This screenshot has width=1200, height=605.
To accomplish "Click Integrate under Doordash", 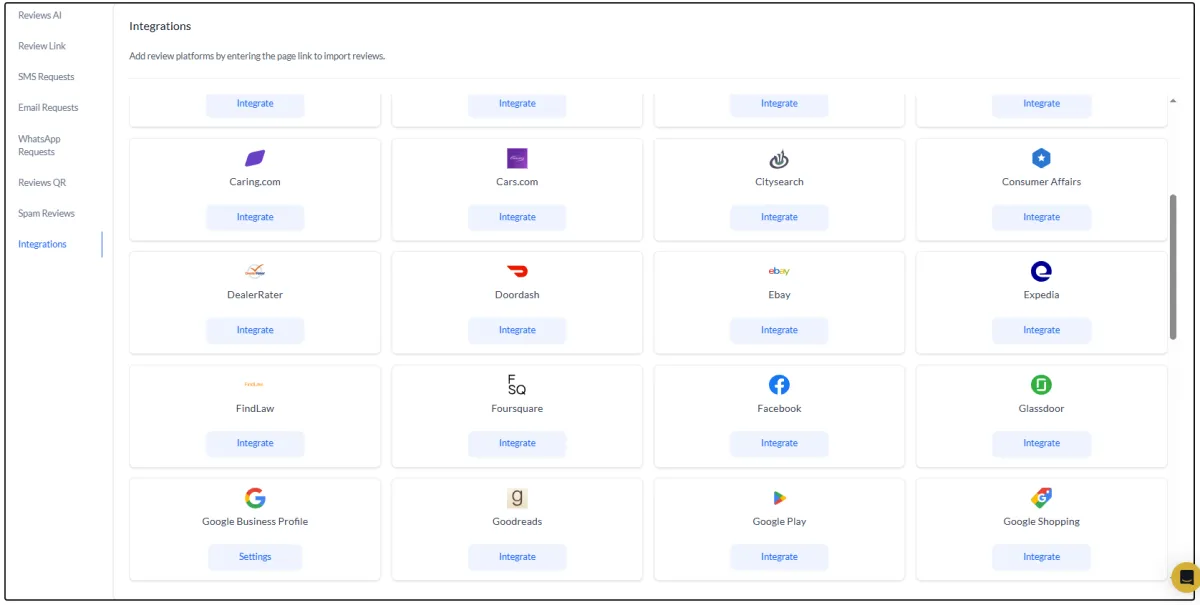I will click(x=517, y=330).
